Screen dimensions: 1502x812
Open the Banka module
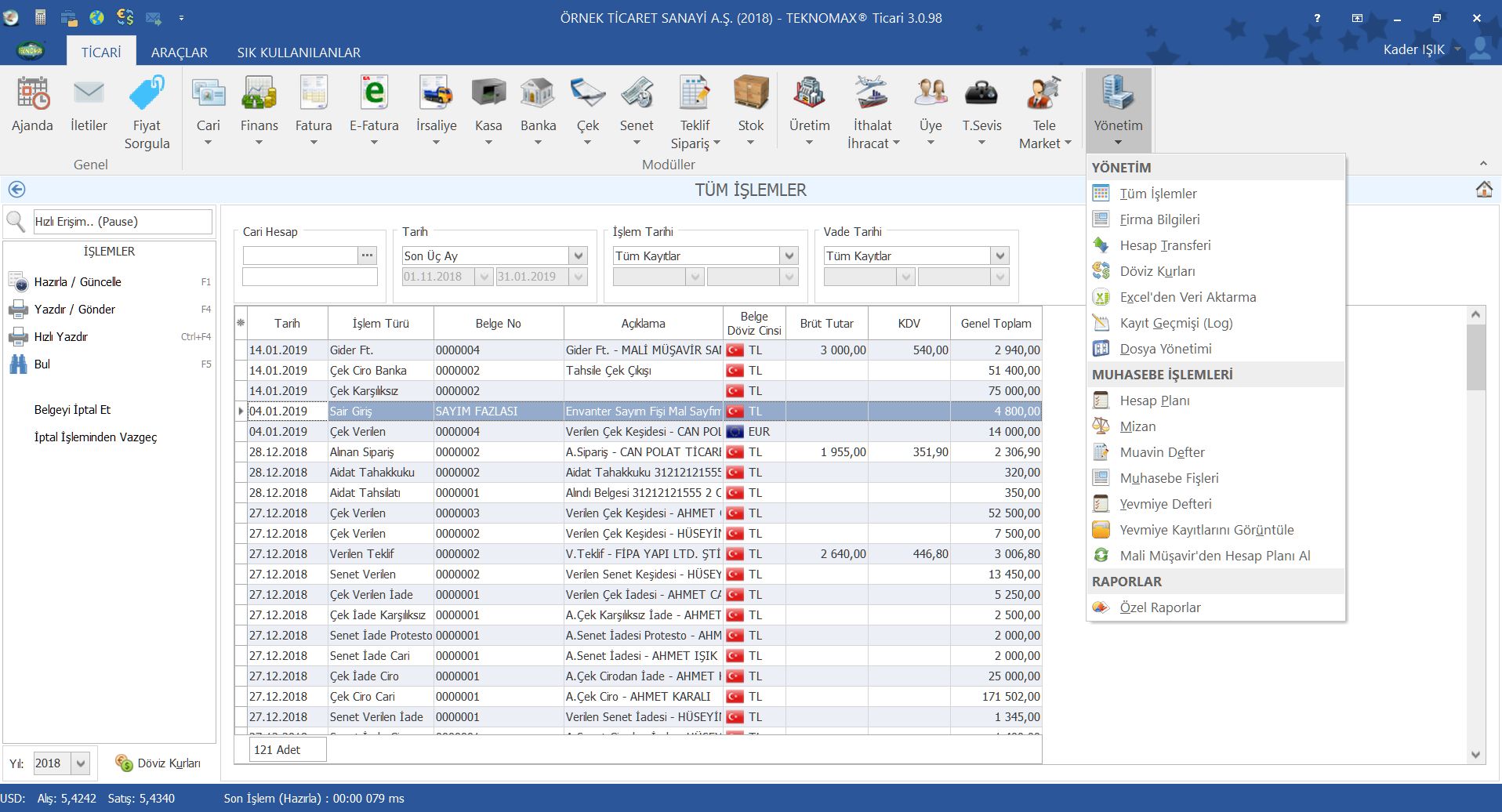pyautogui.click(x=538, y=106)
